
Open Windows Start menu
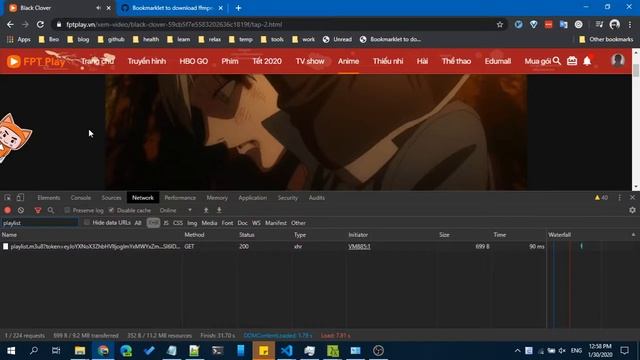[11, 351]
